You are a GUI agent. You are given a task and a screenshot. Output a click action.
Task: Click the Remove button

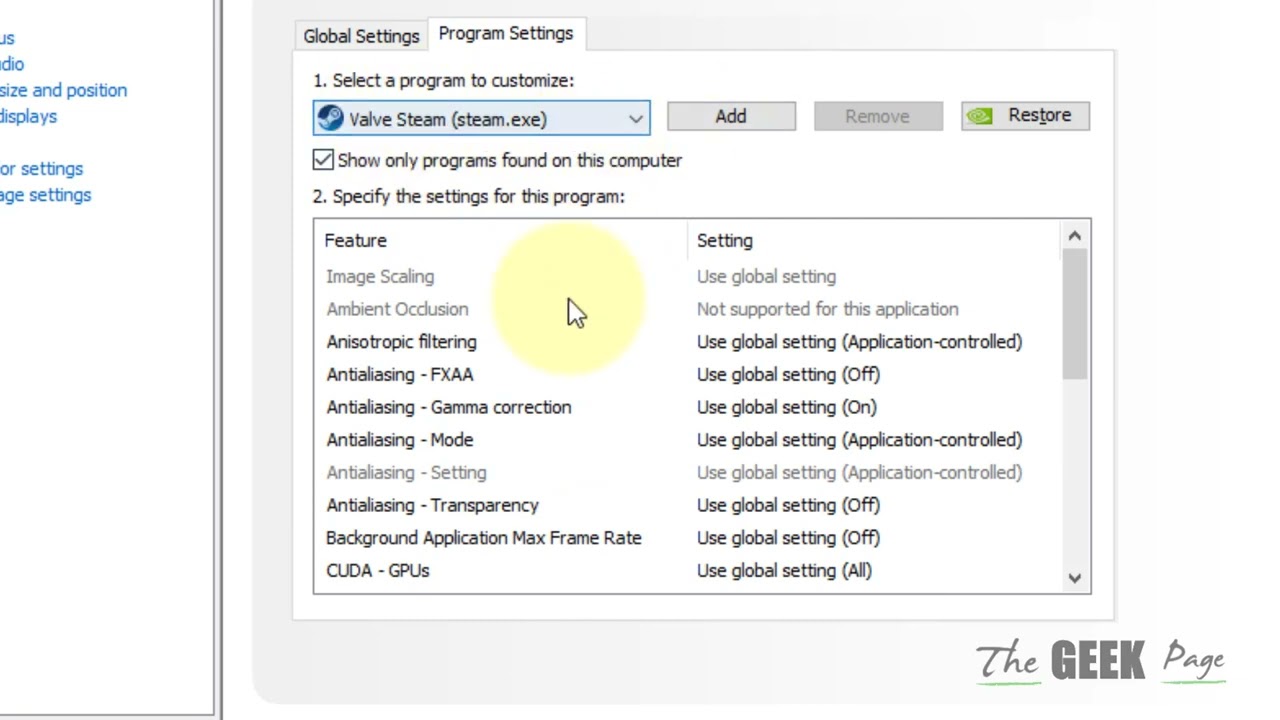(x=877, y=116)
